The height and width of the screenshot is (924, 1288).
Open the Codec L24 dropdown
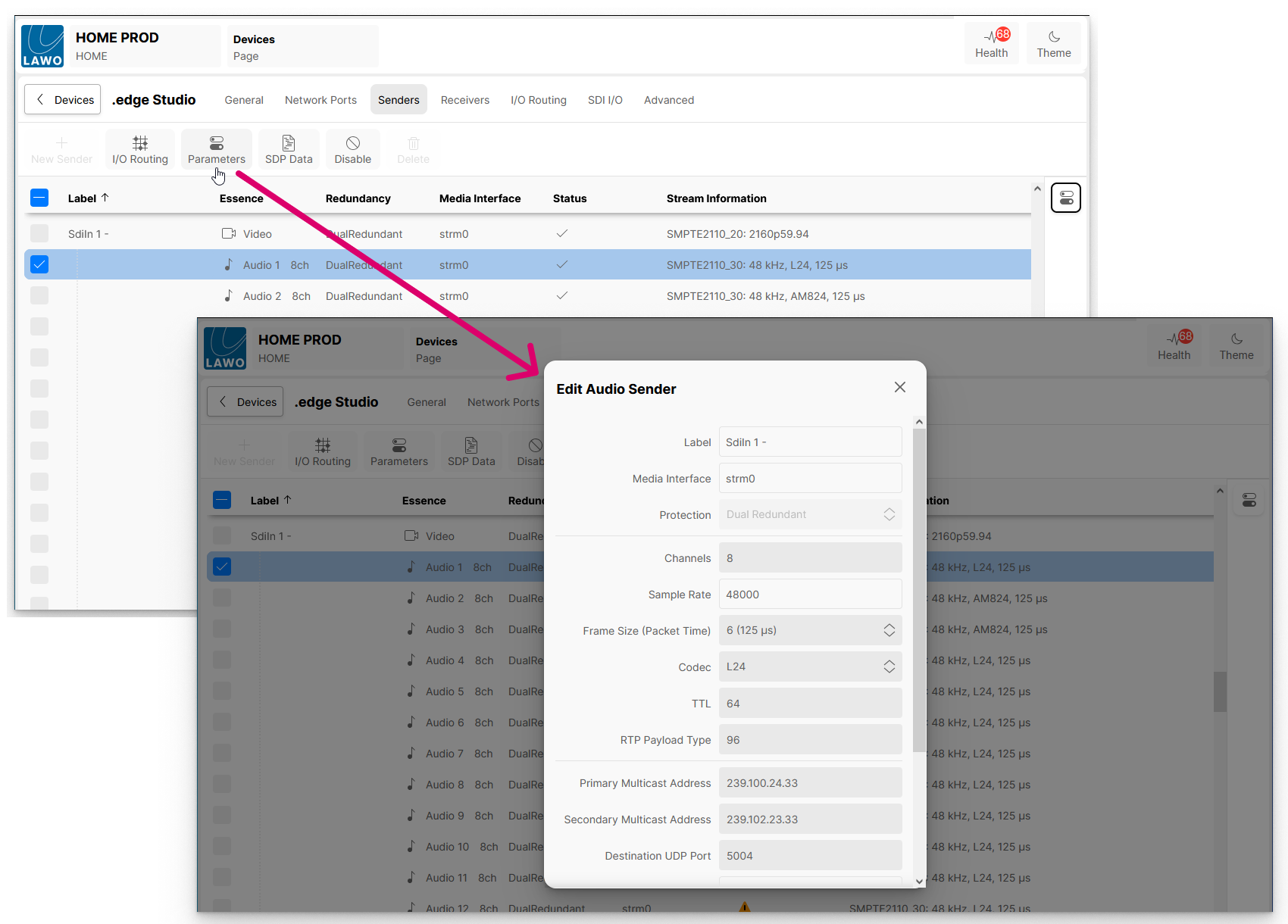click(809, 666)
